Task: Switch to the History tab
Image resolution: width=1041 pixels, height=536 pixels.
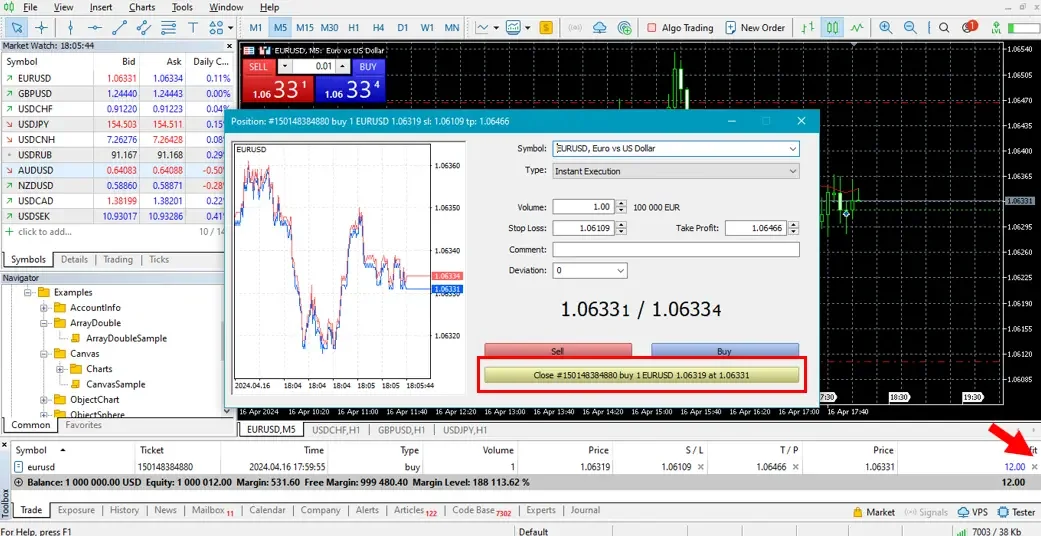Action: [x=124, y=510]
